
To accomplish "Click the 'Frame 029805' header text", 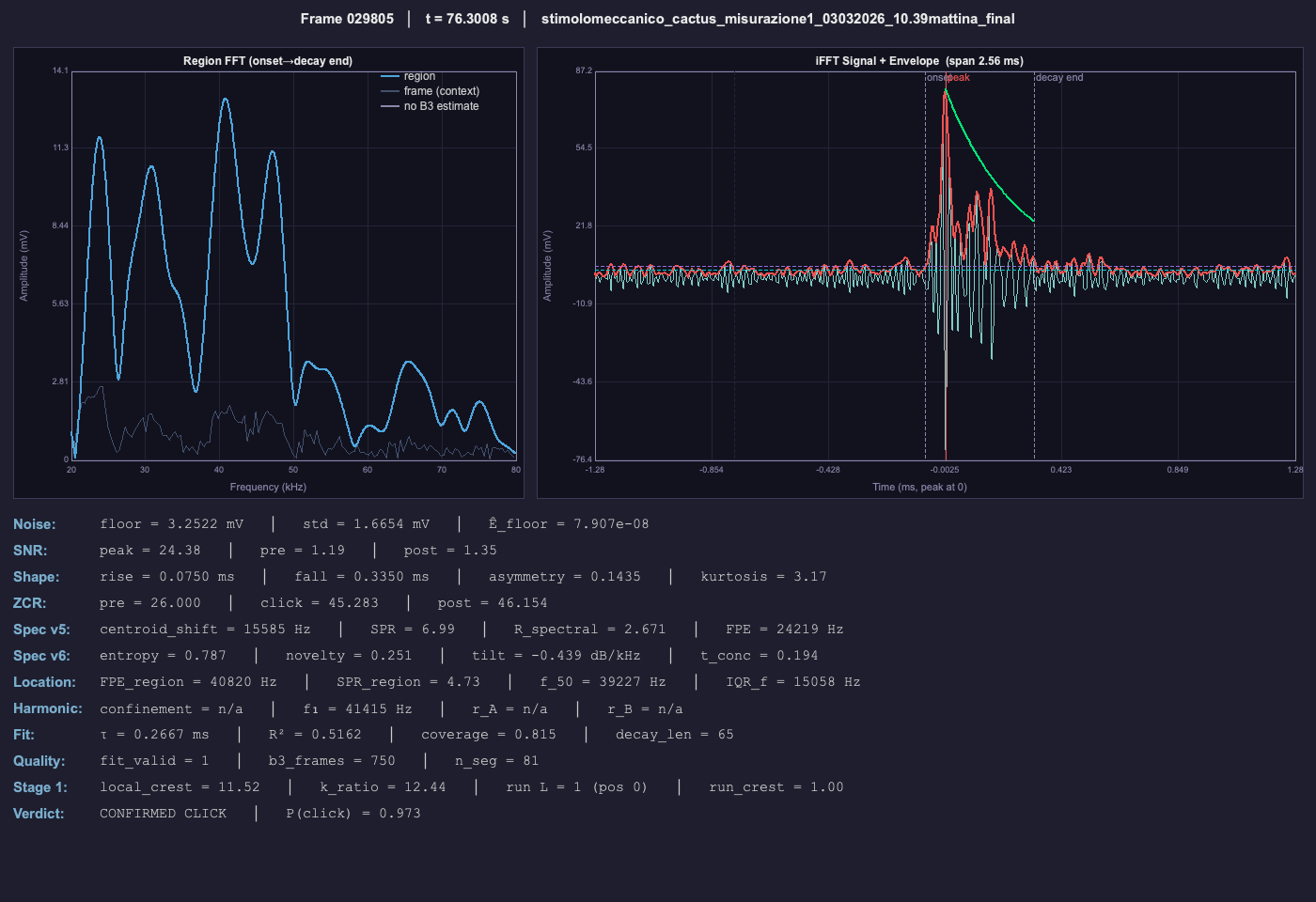I will pos(347,19).
